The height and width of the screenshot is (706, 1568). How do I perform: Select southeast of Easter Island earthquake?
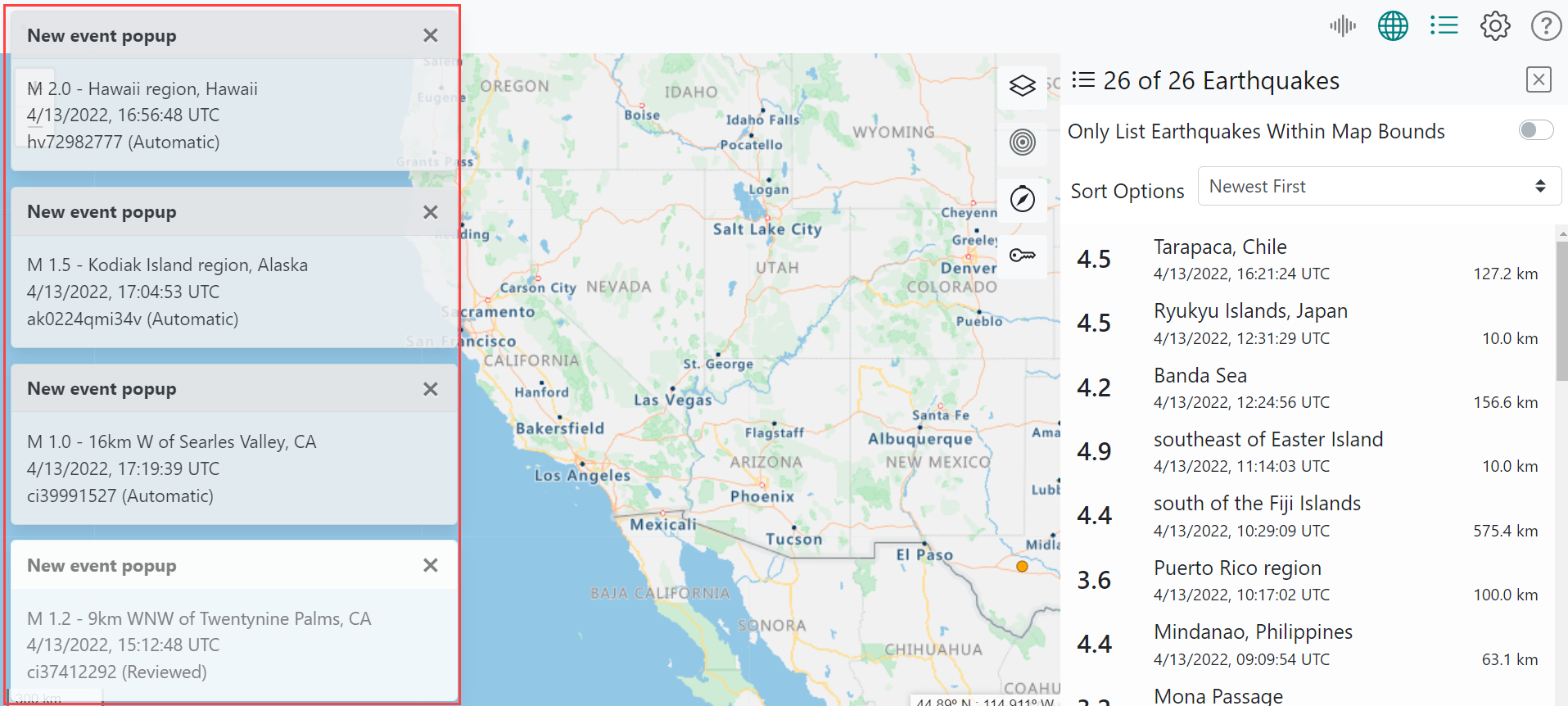click(x=1307, y=451)
